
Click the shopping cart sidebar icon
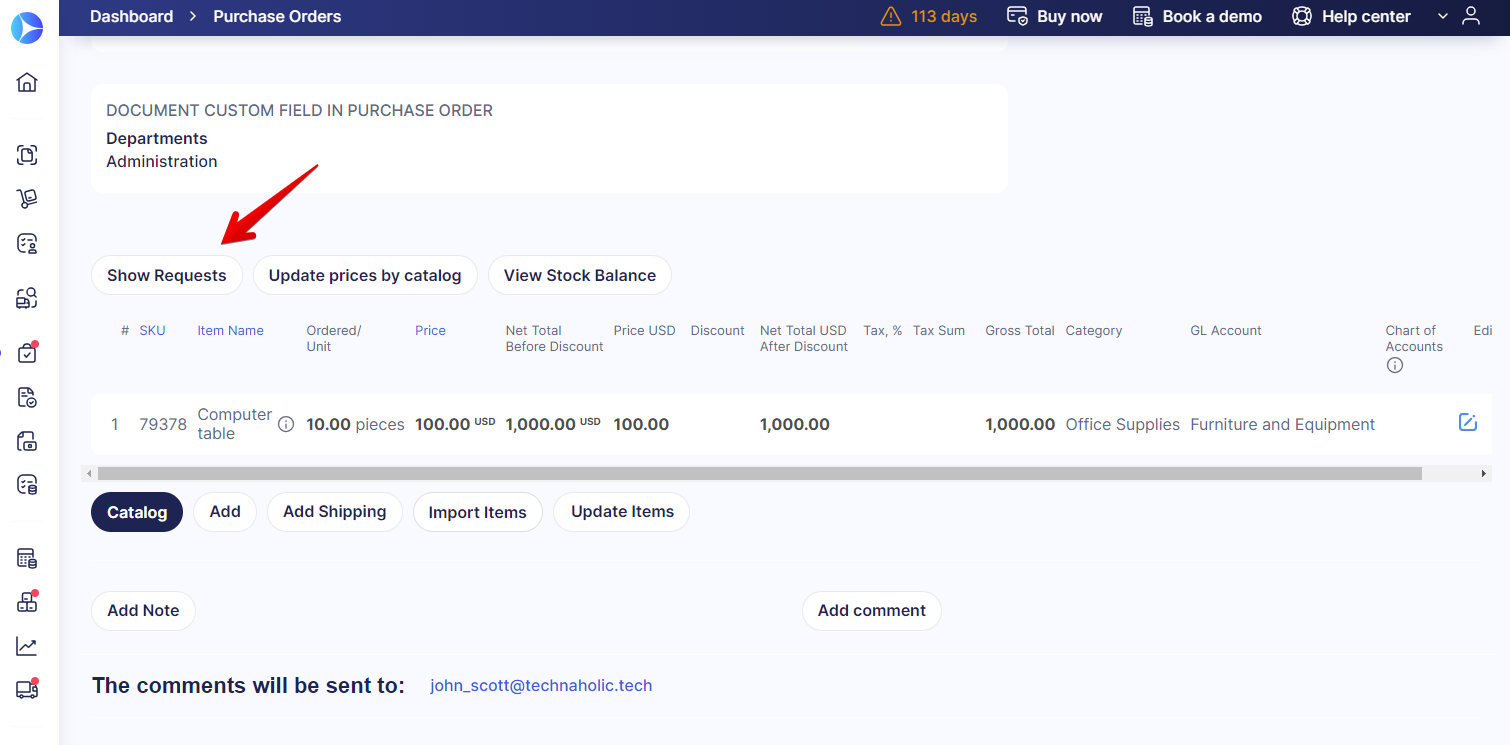(27, 199)
